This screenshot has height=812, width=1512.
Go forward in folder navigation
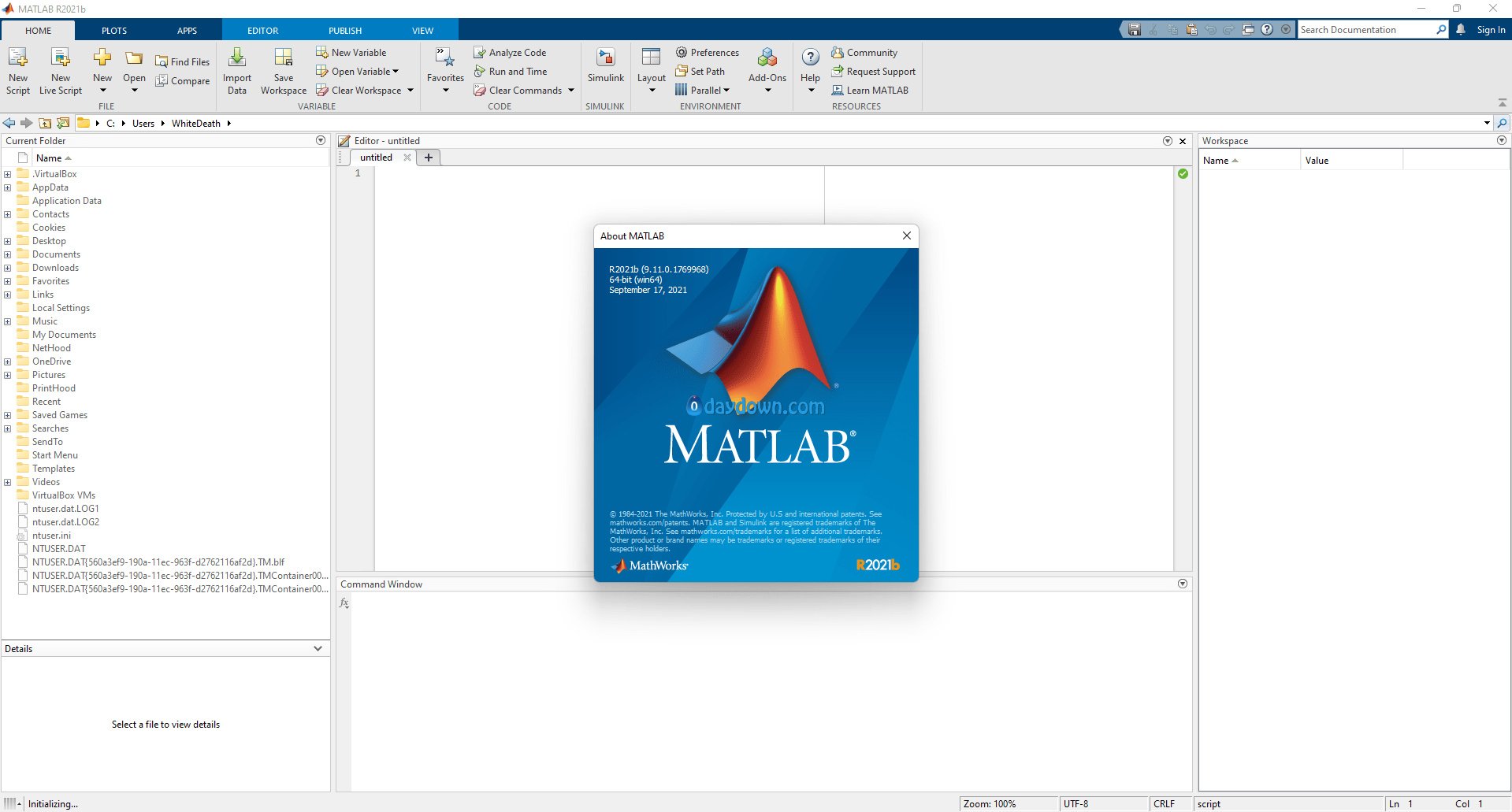[27, 123]
